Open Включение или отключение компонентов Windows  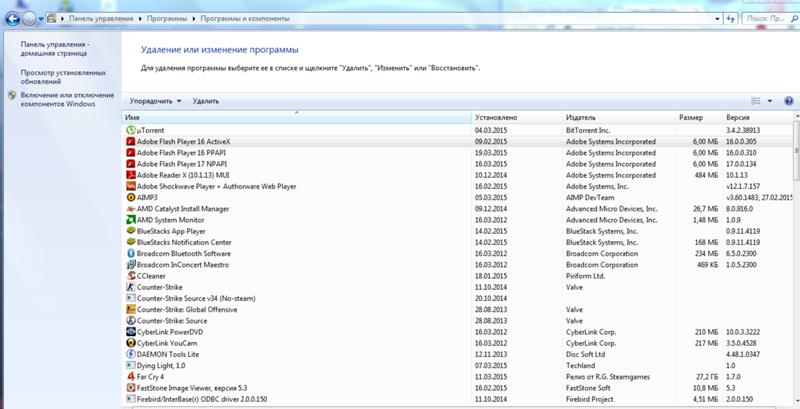point(67,99)
